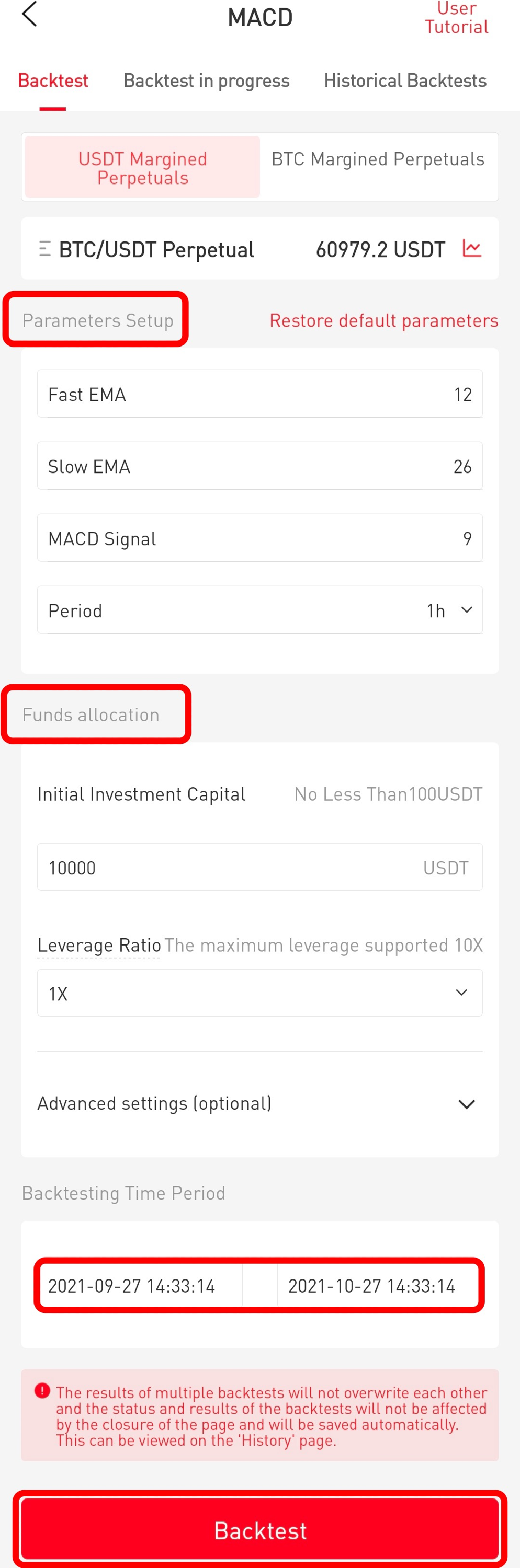
Task: Open the Leverage Ratio 1X dropdown
Action: point(259,993)
